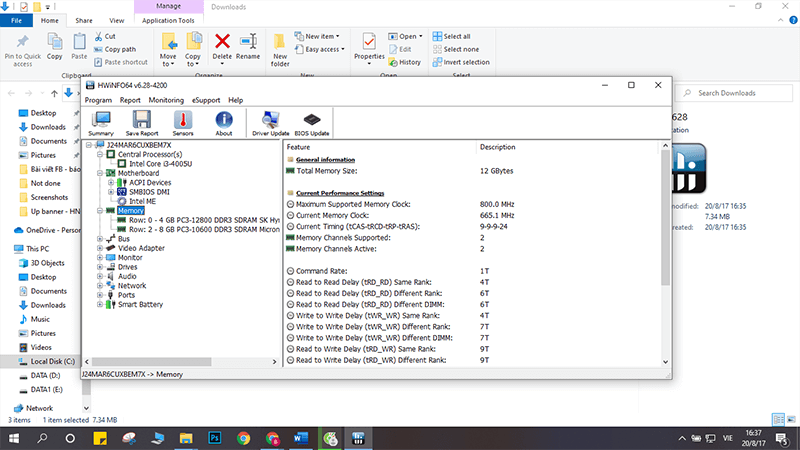The width and height of the screenshot is (800, 450).
Task: Select the Intel ME tree item
Action: (x=142, y=201)
